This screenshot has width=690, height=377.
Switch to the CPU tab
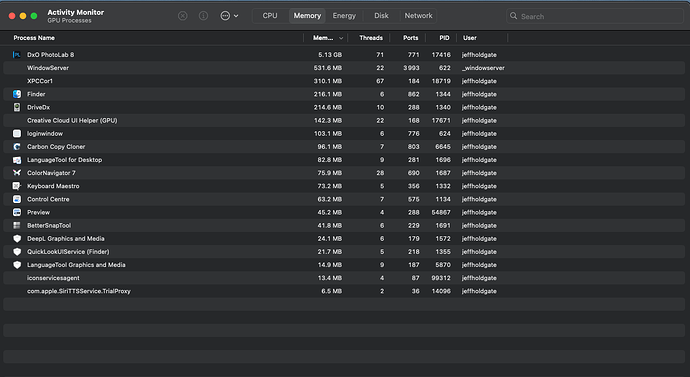click(x=270, y=16)
